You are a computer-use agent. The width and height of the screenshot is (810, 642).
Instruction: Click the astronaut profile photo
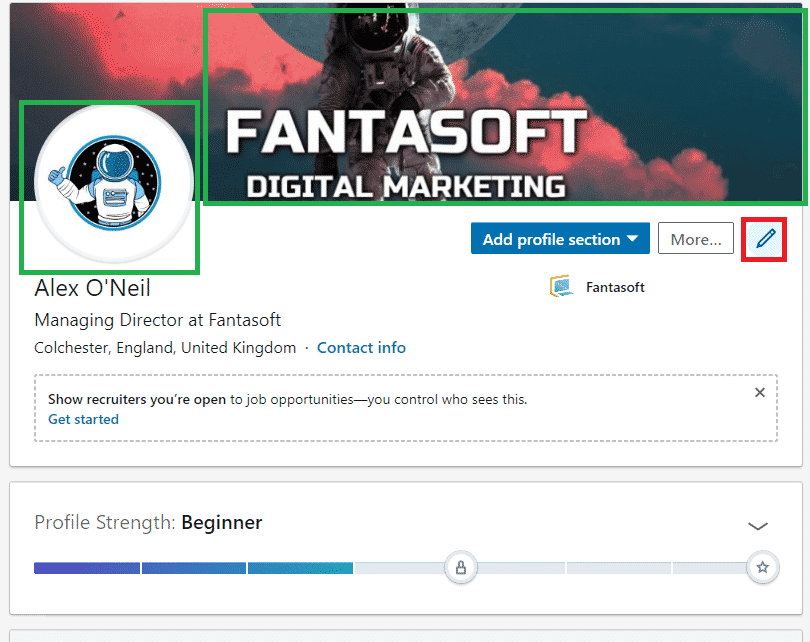click(114, 182)
